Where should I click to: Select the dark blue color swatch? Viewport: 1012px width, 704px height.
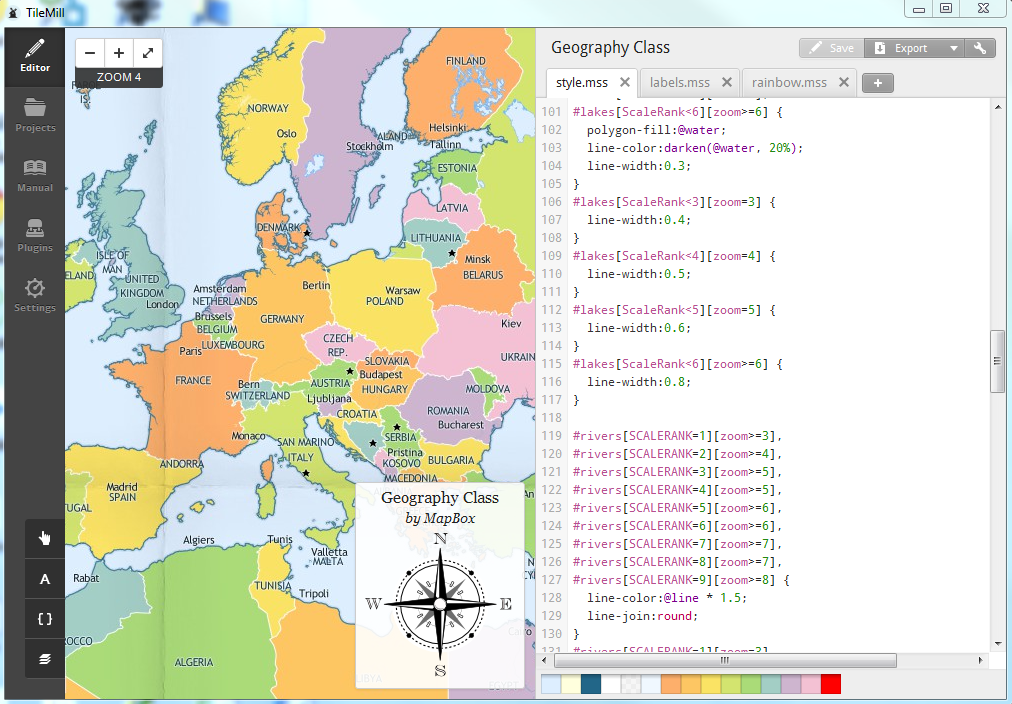pos(591,684)
